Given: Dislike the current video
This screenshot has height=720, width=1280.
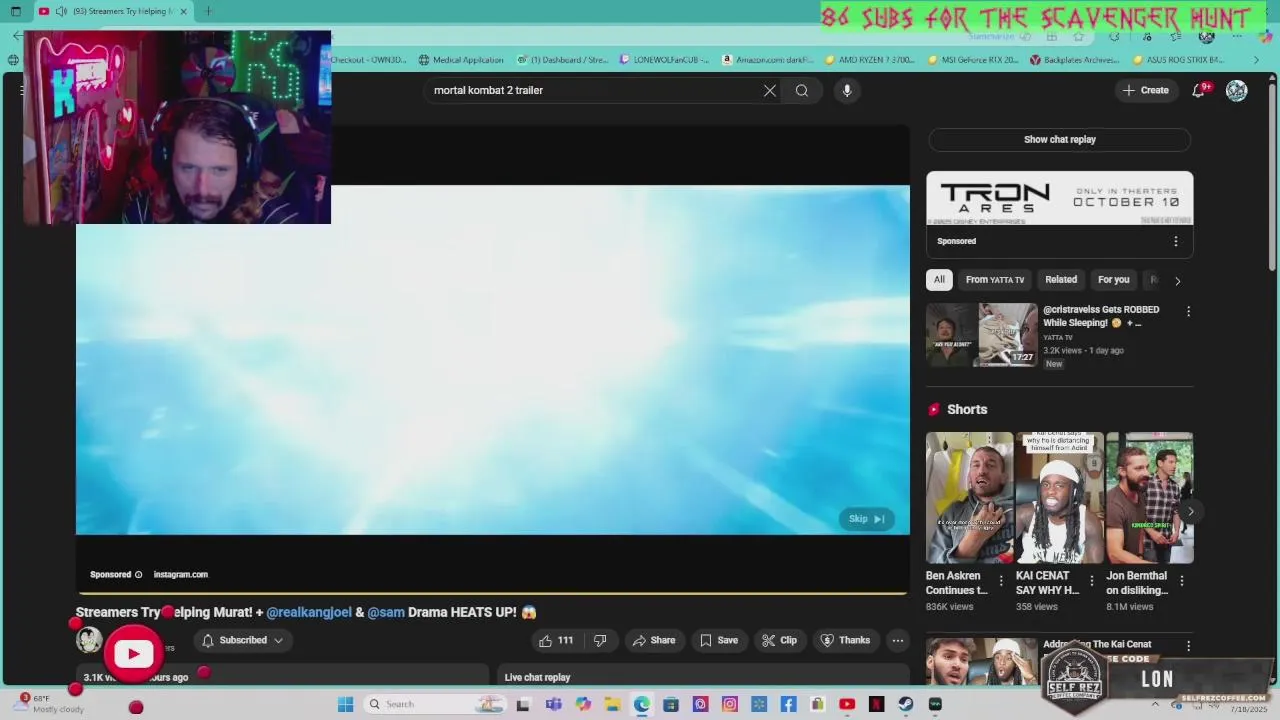Looking at the screenshot, I should pyautogui.click(x=600, y=641).
